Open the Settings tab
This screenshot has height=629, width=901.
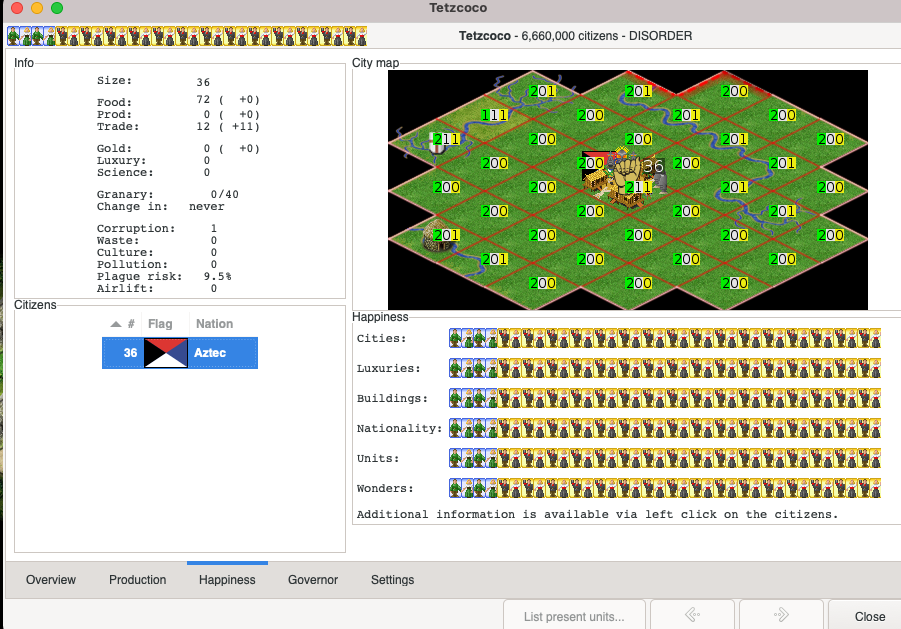[392, 580]
